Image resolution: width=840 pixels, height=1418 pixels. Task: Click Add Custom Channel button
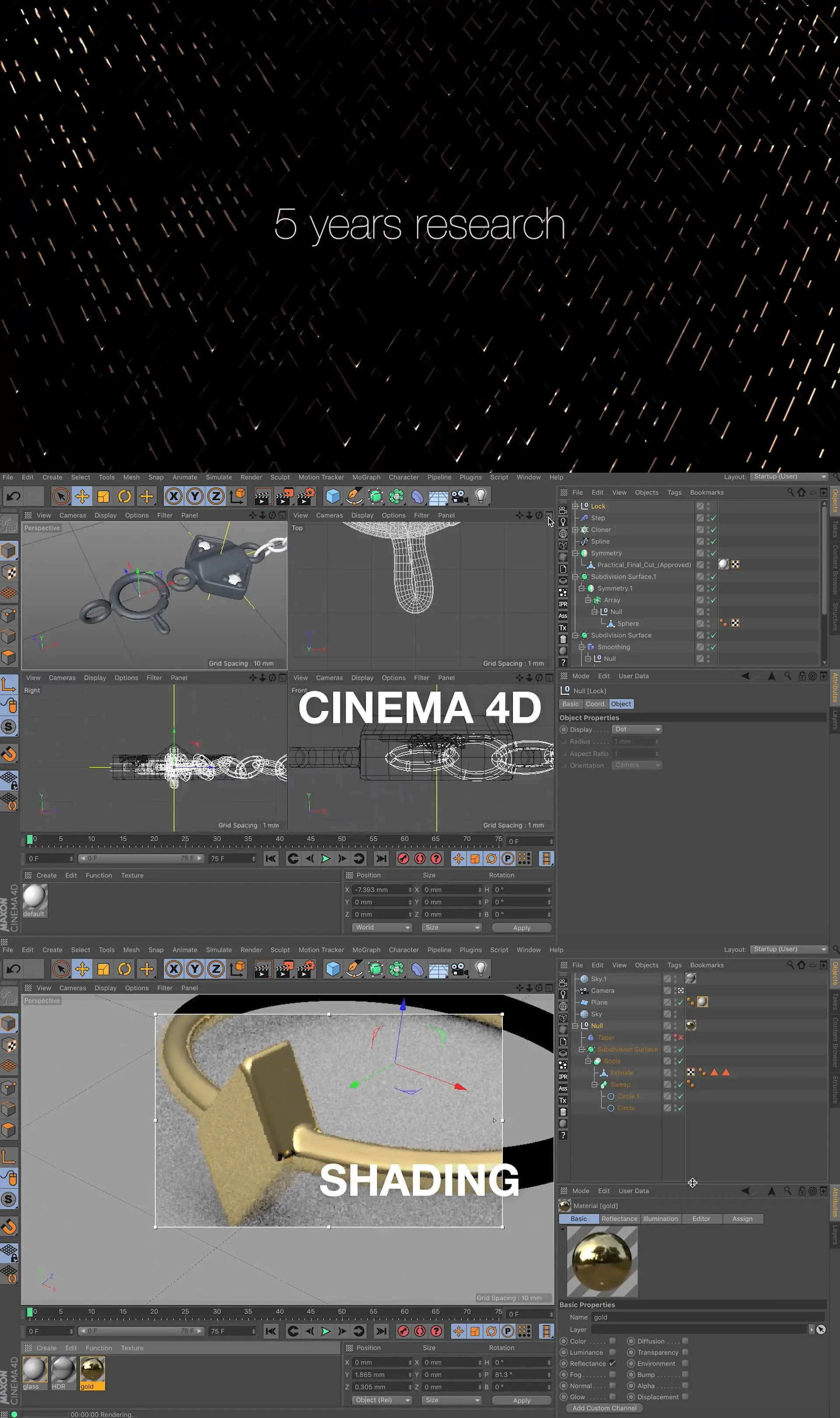[x=604, y=1408]
